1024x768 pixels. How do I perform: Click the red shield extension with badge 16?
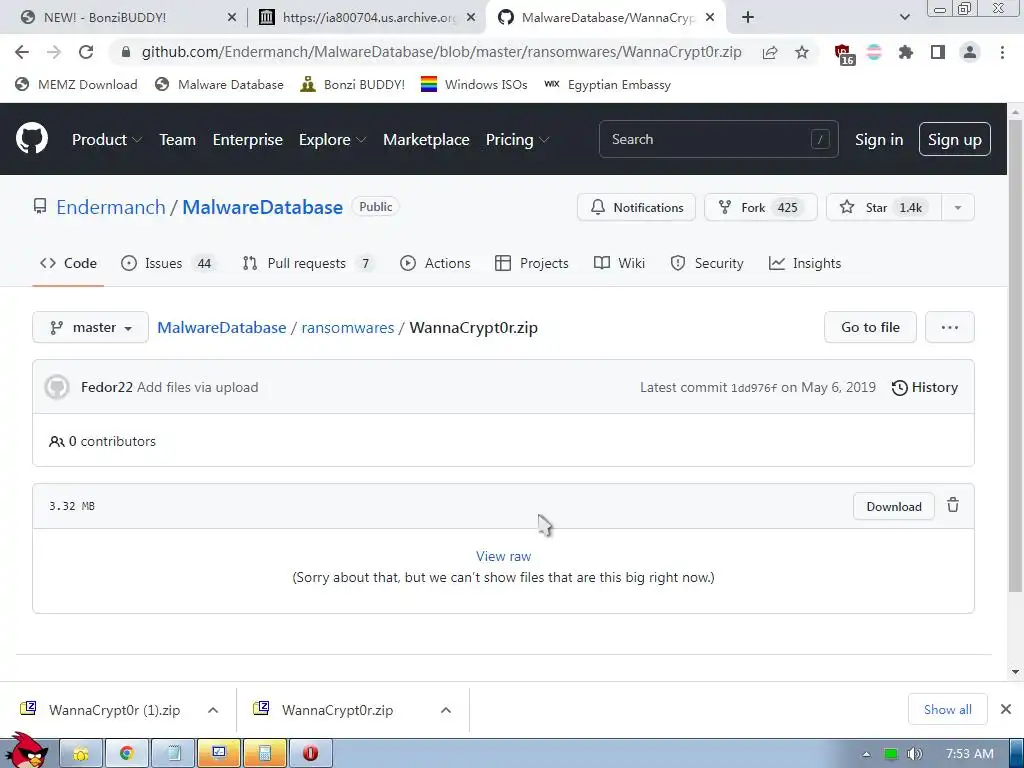tap(843, 54)
